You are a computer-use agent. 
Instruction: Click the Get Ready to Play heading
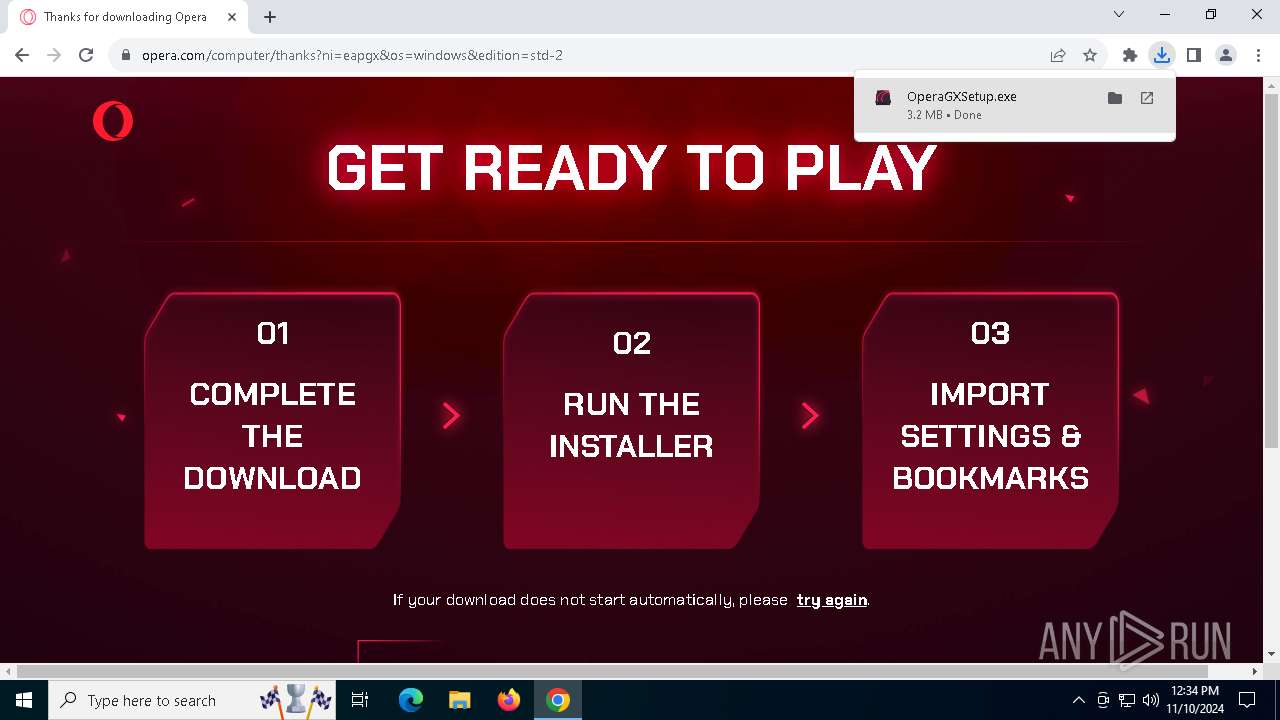coord(632,168)
